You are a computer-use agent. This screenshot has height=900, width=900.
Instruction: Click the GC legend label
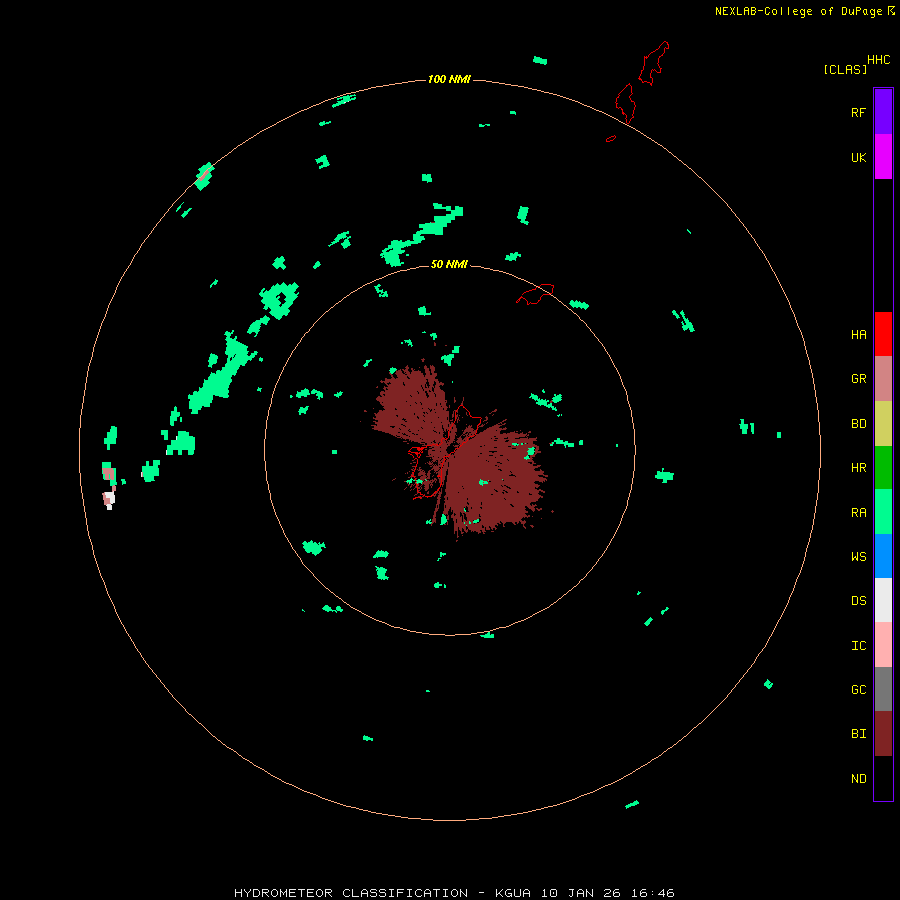point(858,690)
